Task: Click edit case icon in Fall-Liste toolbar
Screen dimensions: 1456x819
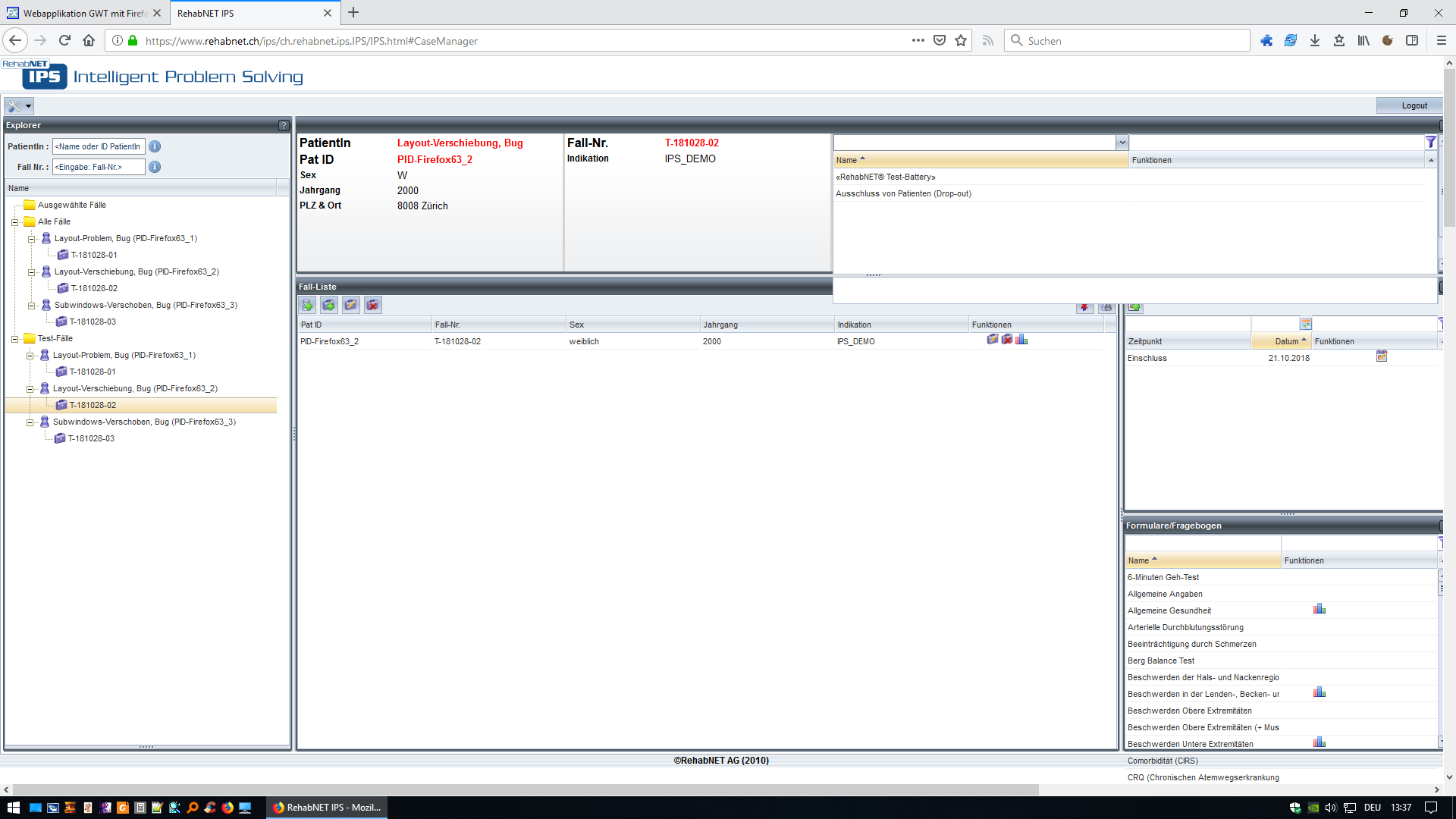Action: click(x=350, y=305)
